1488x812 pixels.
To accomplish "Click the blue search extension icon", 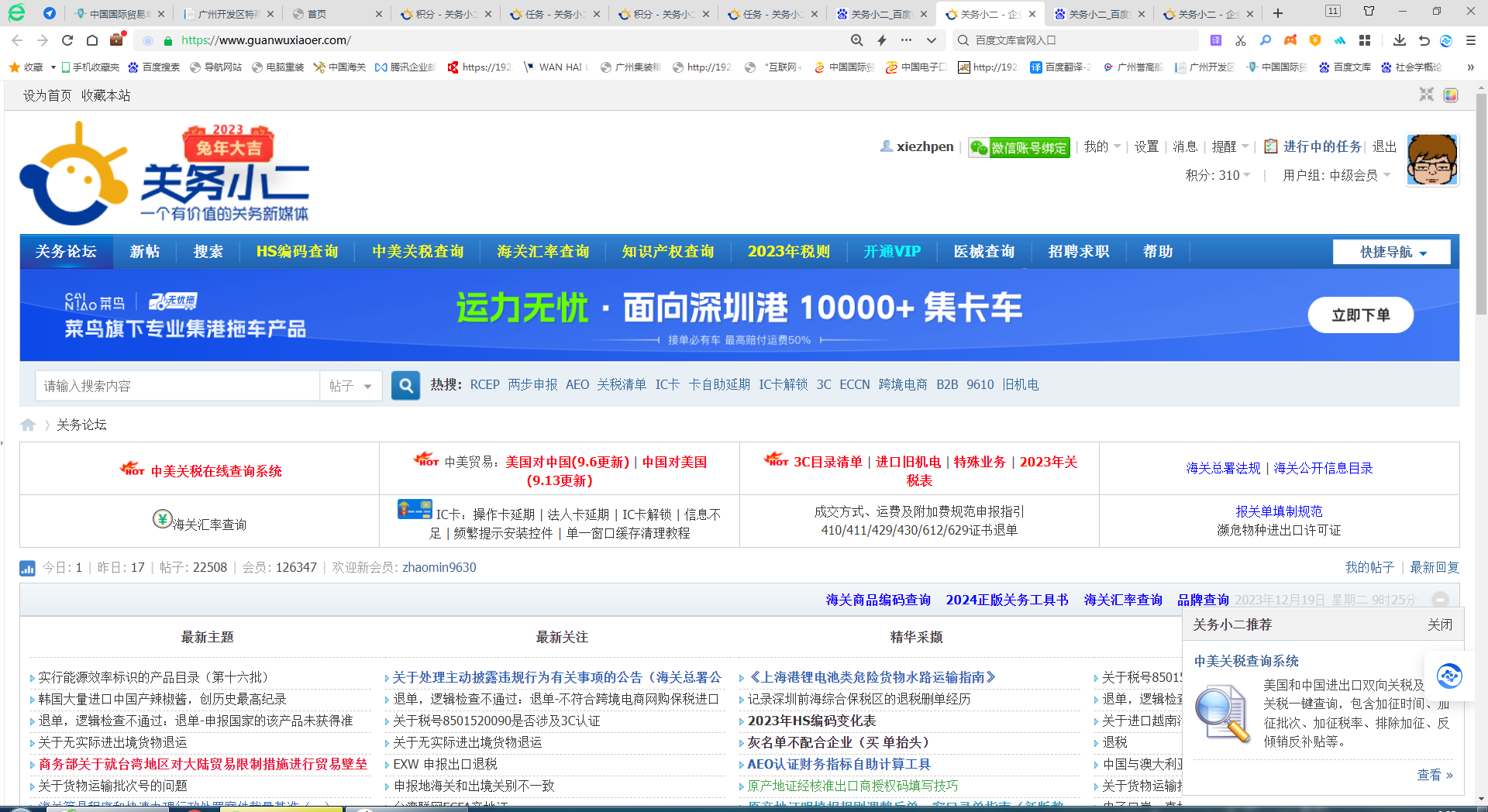I will 1266,40.
